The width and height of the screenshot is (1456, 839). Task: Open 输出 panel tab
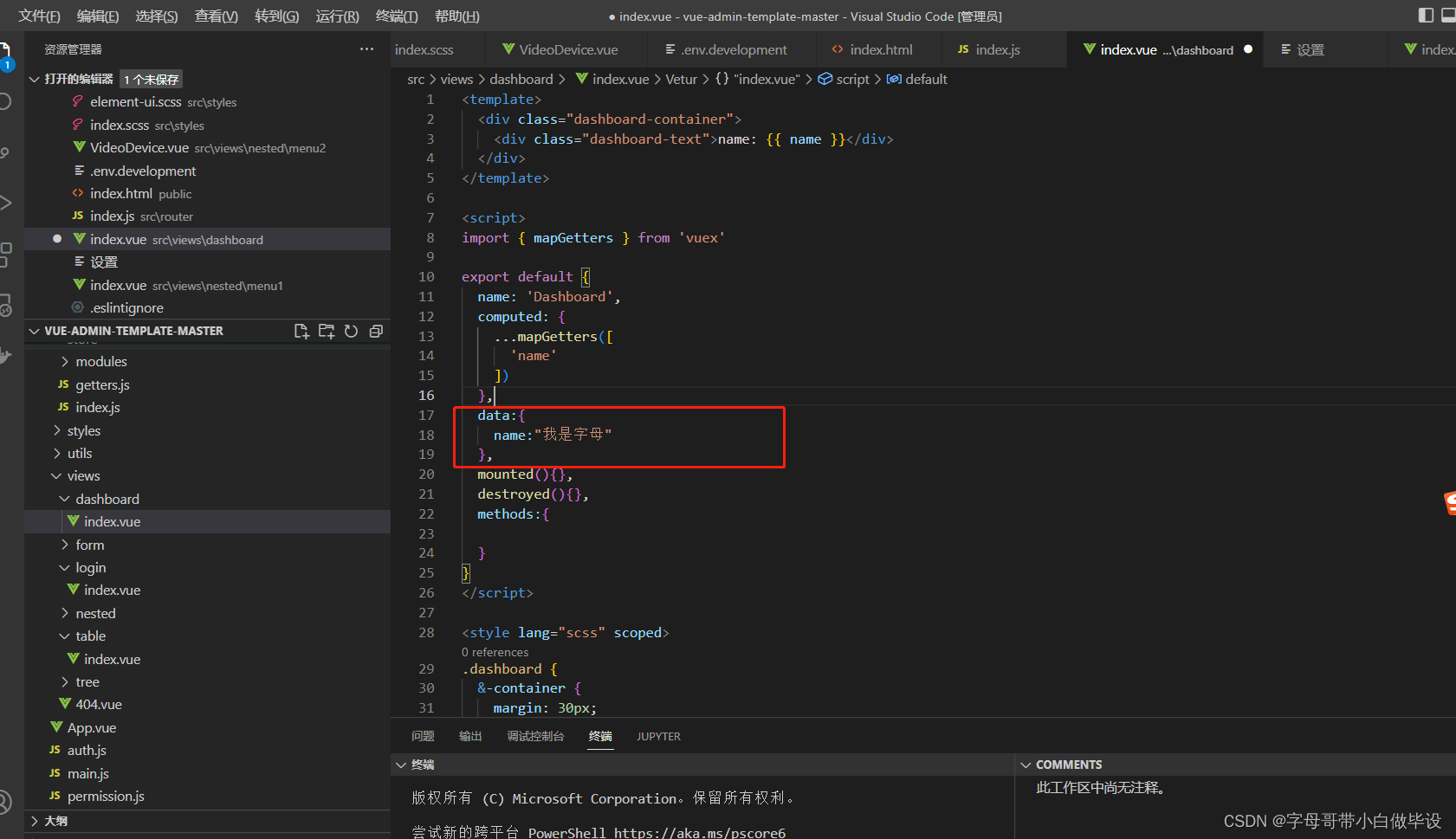coord(470,736)
